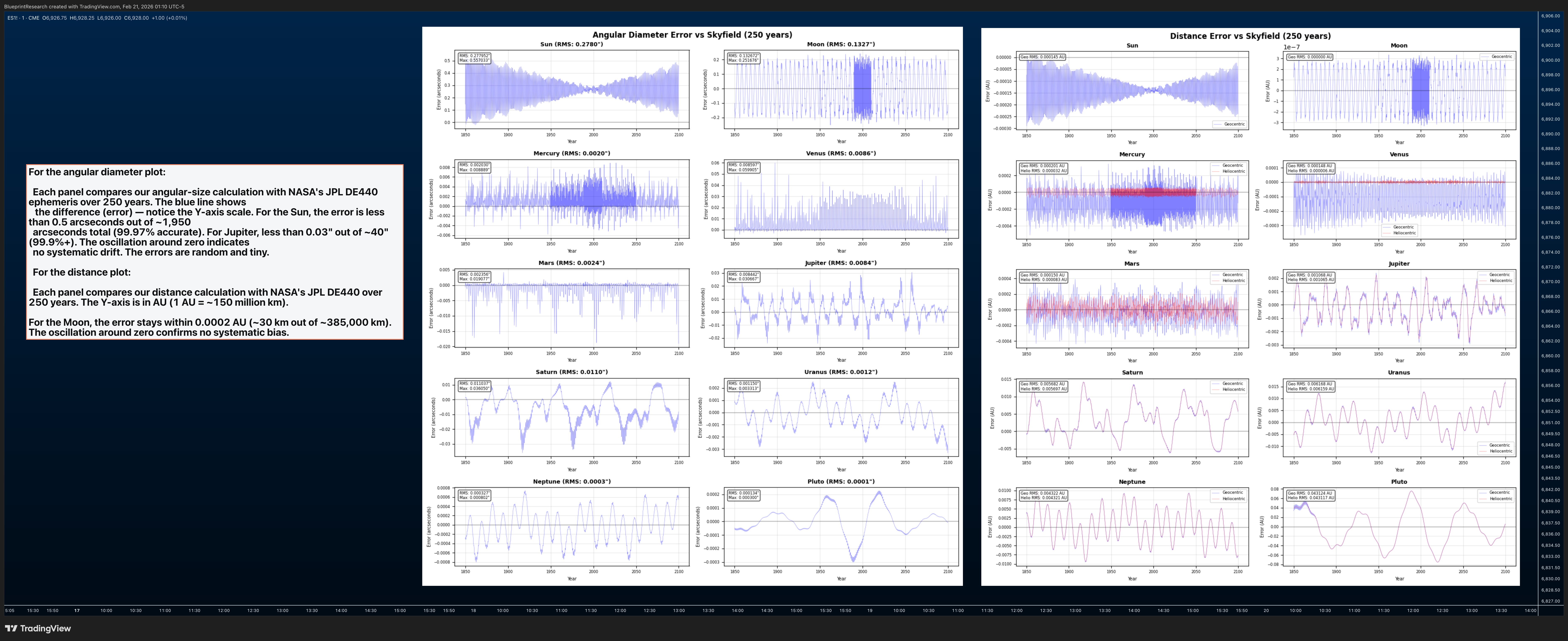
Task: Click the 6,860.00 price axis label
Action: (x=1550, y=356)
